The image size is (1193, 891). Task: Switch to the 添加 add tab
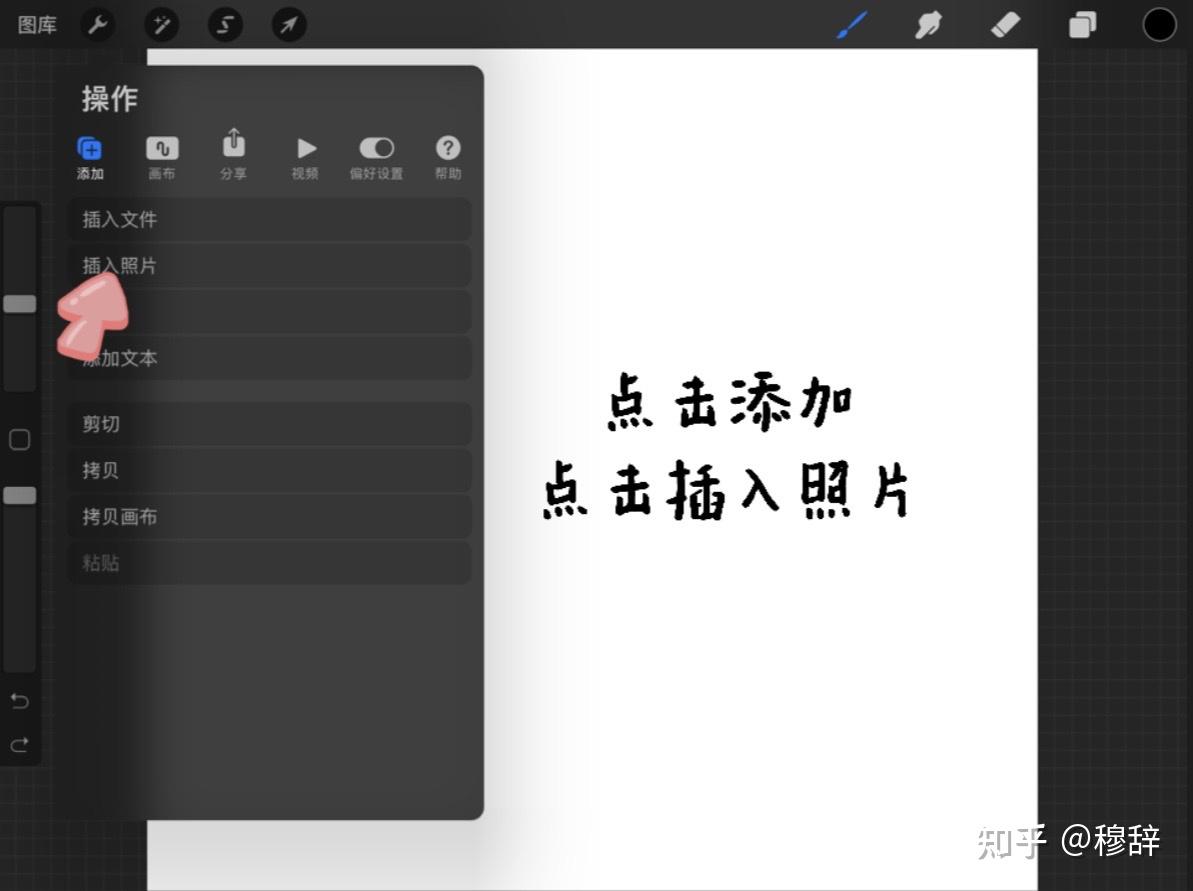90,155
